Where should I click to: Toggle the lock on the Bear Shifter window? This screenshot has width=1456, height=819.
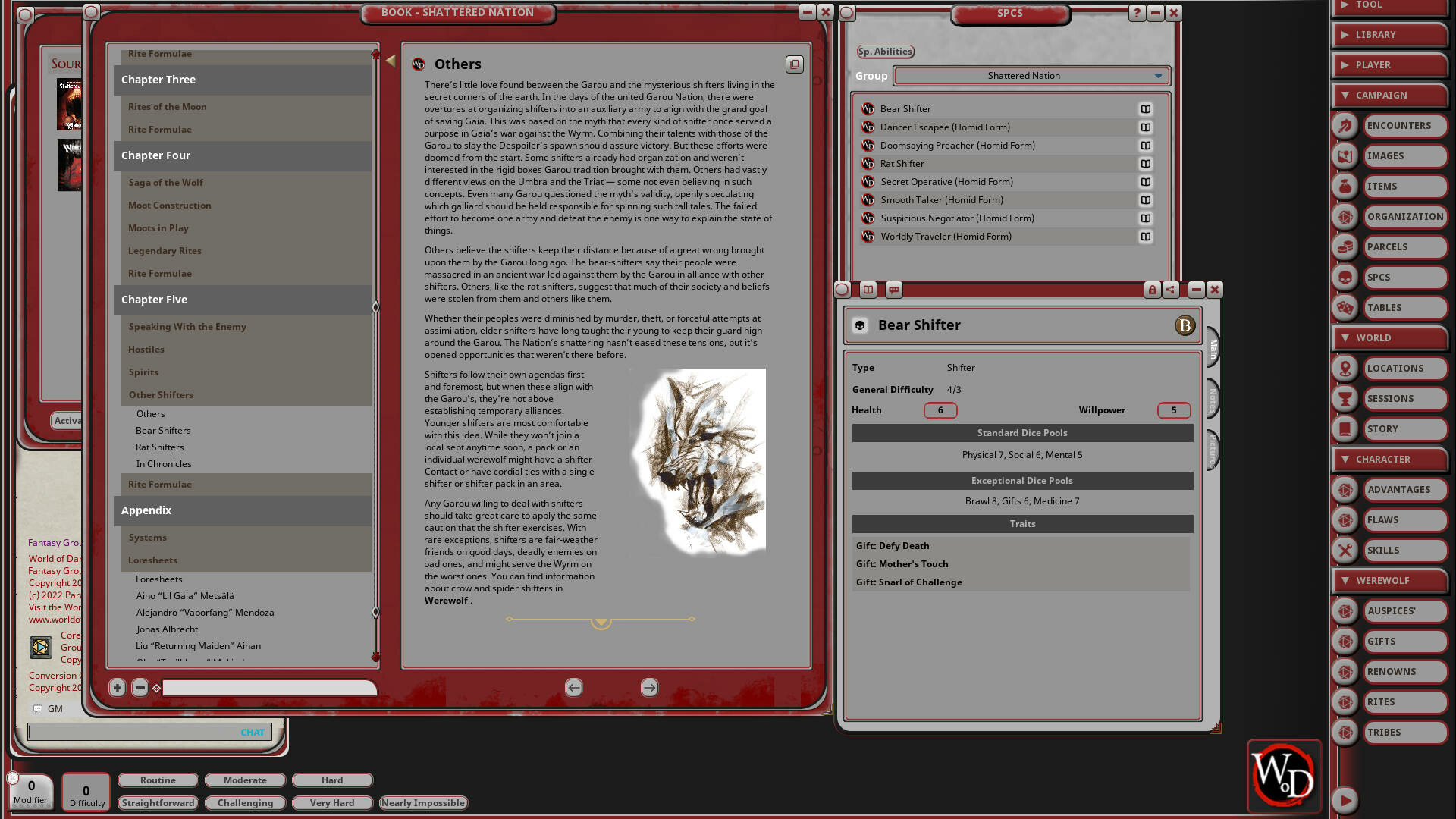pos(1153,290)
